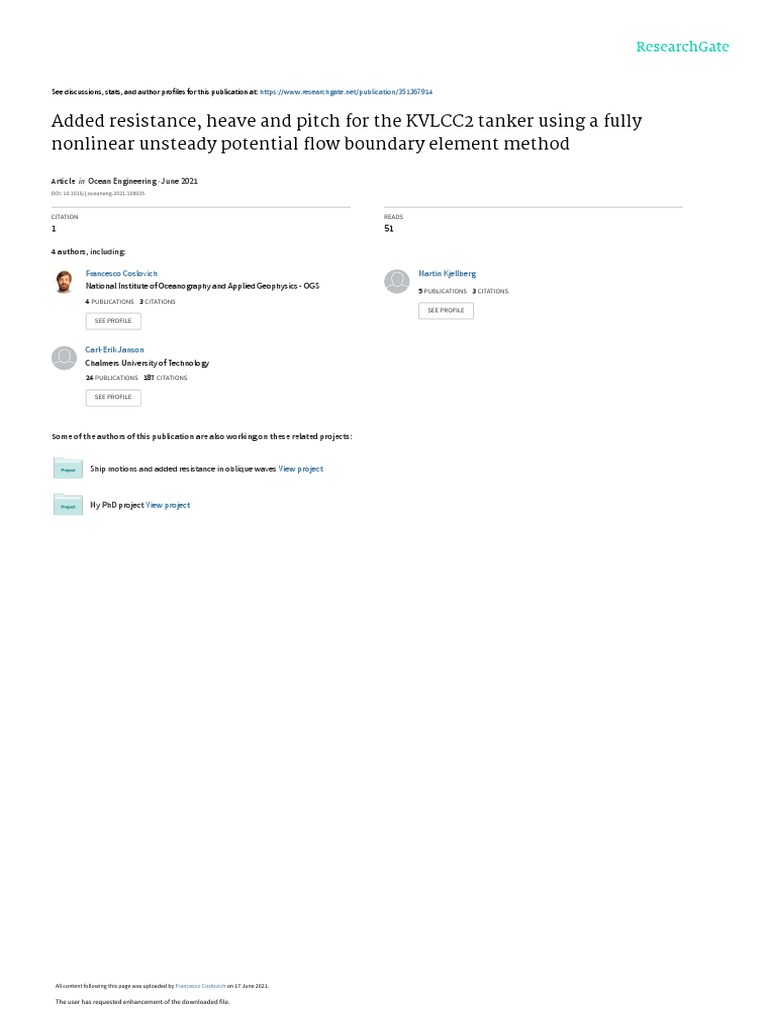The height and width of the screenshot is (1024, 768).
Task: Click Francesco Coslovich uploader link at bottom
Action: [x=203, y=985]
